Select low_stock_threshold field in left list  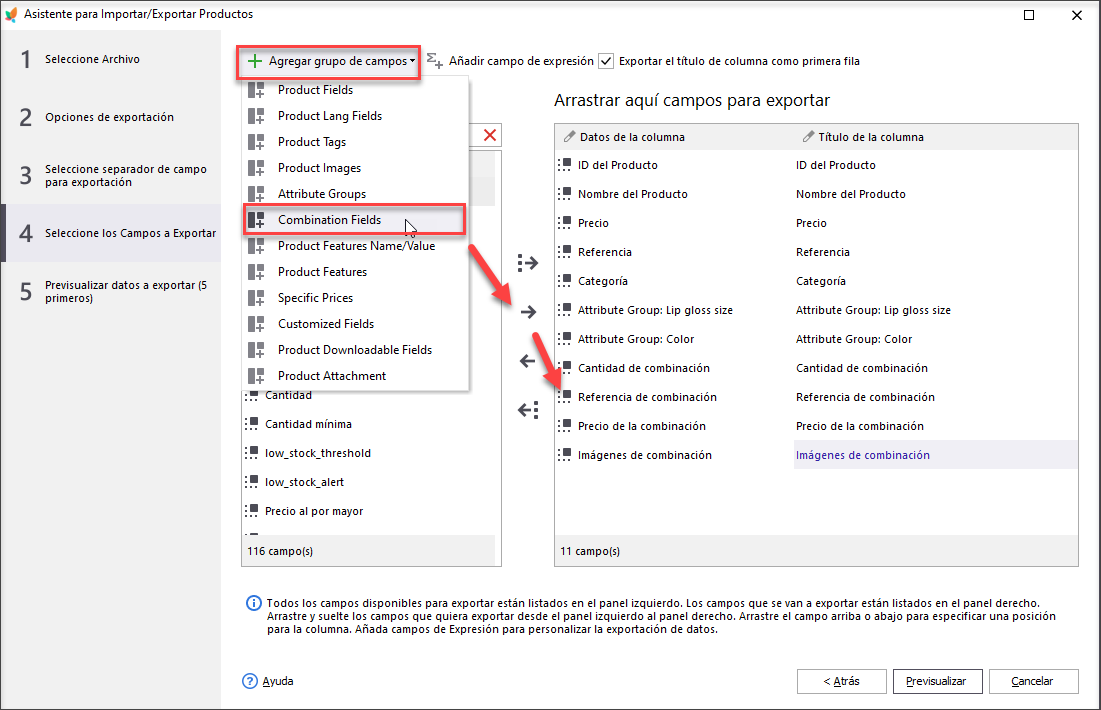(318, 453)
